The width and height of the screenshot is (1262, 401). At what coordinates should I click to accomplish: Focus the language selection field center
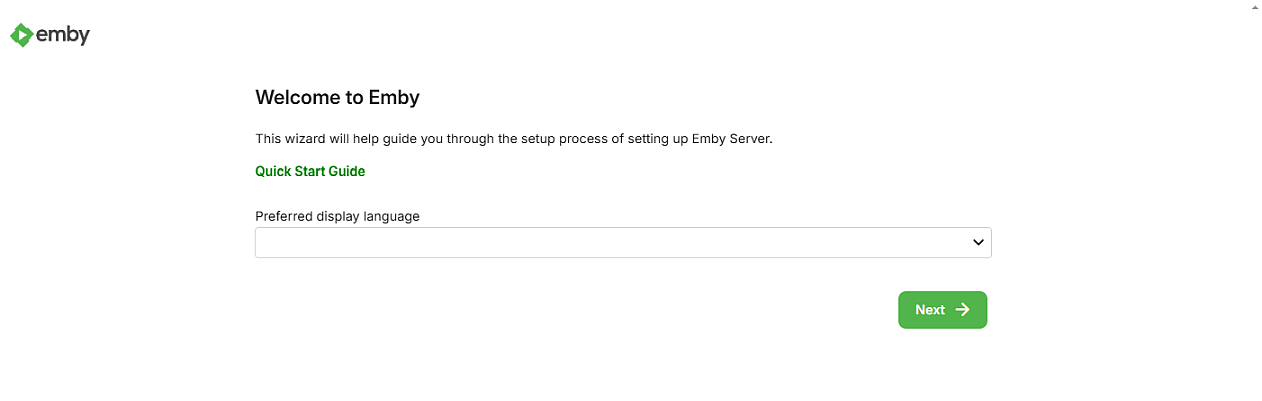623,243
